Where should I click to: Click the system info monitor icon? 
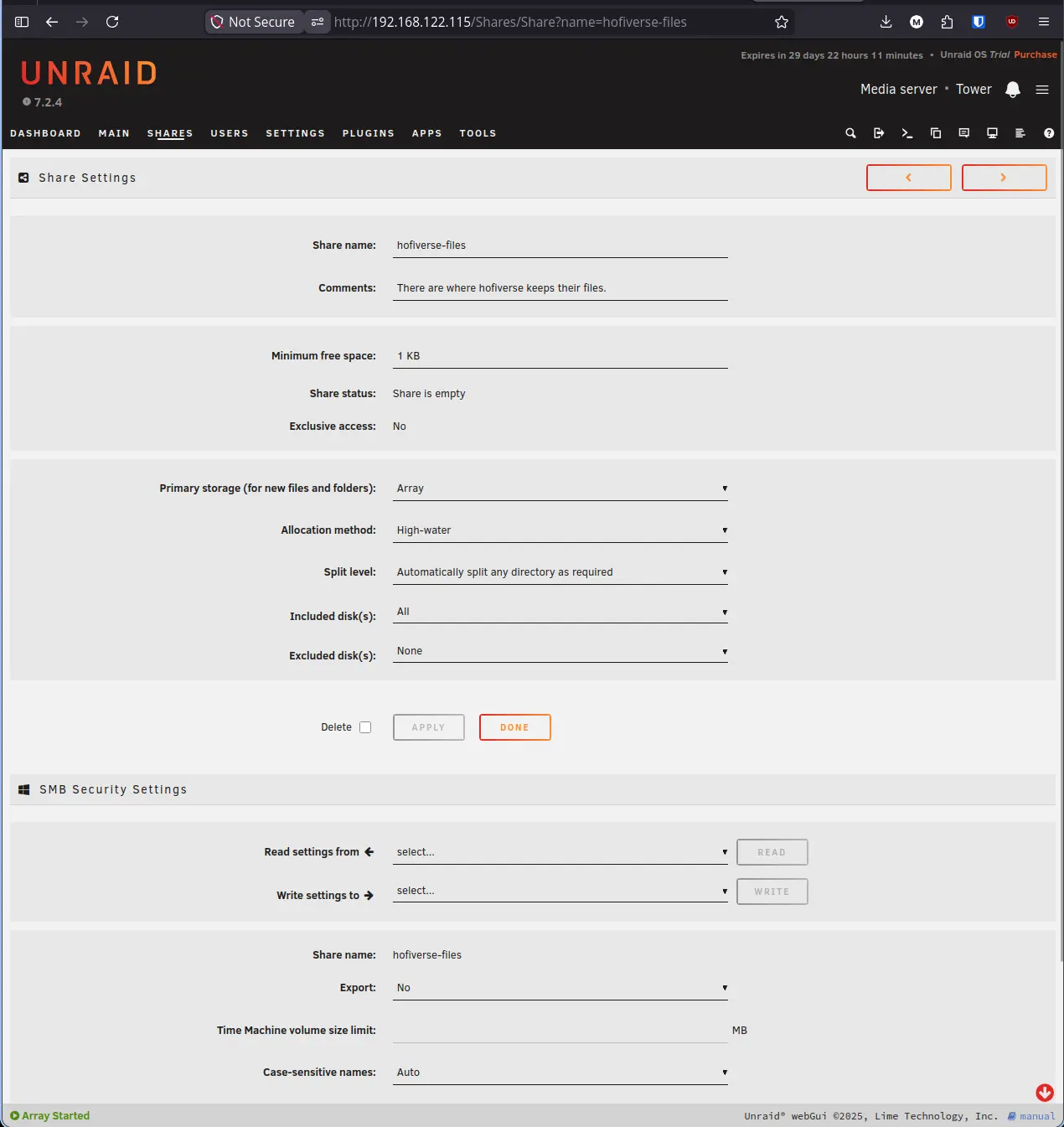click(x=992, y=133)
